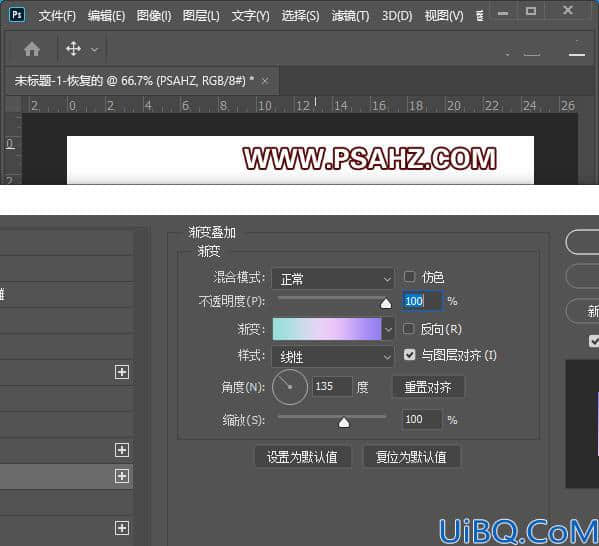The height and width of the screenshot is (546, 599).
Task: Open the 滤镜(T) menu
Action: point(350,16)
